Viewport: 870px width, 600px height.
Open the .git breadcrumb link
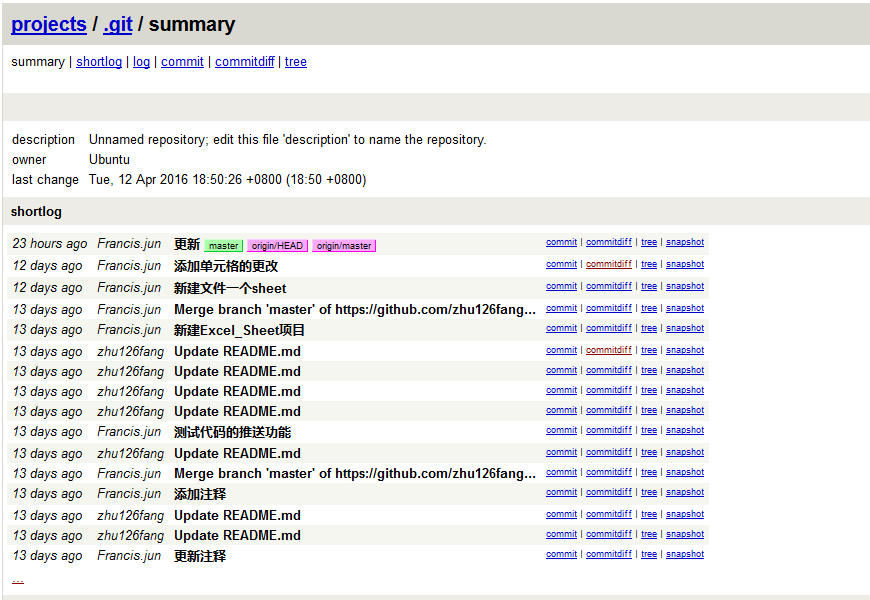click(118, 24)
